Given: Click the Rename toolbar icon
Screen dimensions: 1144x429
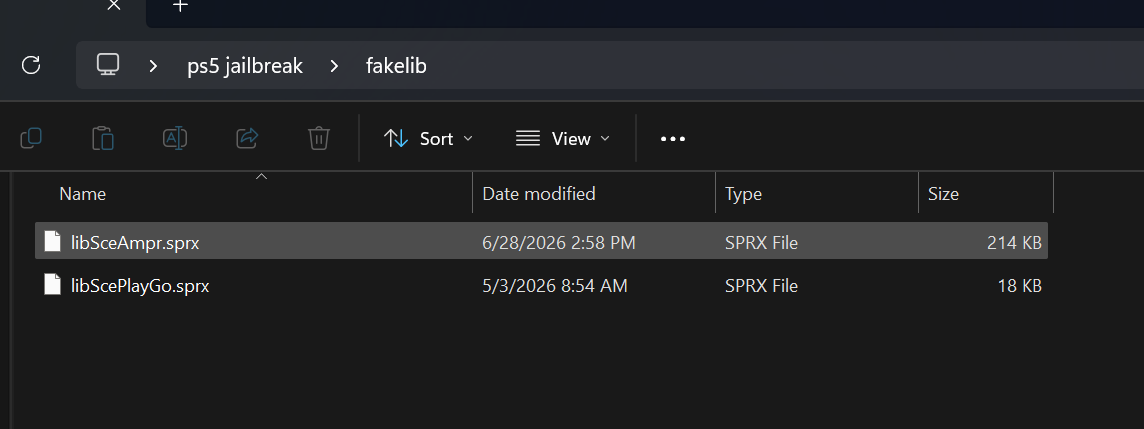Looking at the screenshot, I should click(x=175, y=138).
